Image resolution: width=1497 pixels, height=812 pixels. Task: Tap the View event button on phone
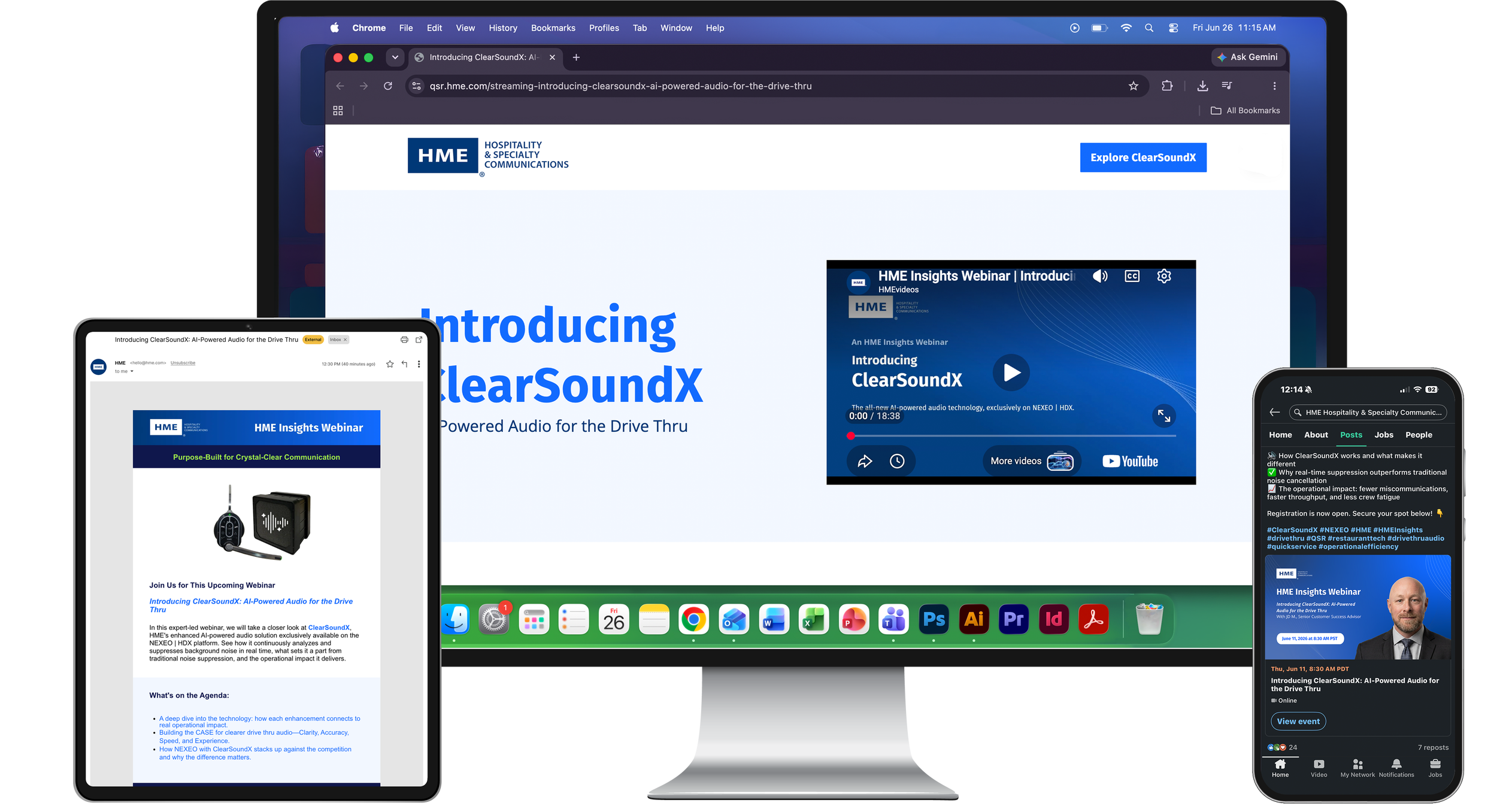coord(1298,721)
